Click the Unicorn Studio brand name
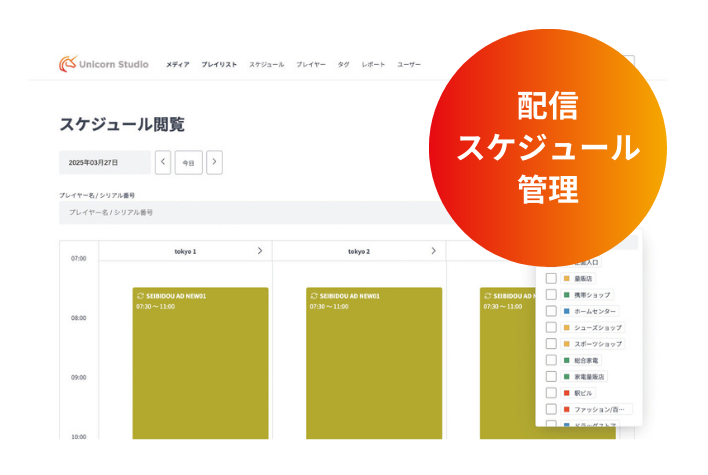Viewport: 708px width, 475px height. pyautogui.click(x=114, y=64)
